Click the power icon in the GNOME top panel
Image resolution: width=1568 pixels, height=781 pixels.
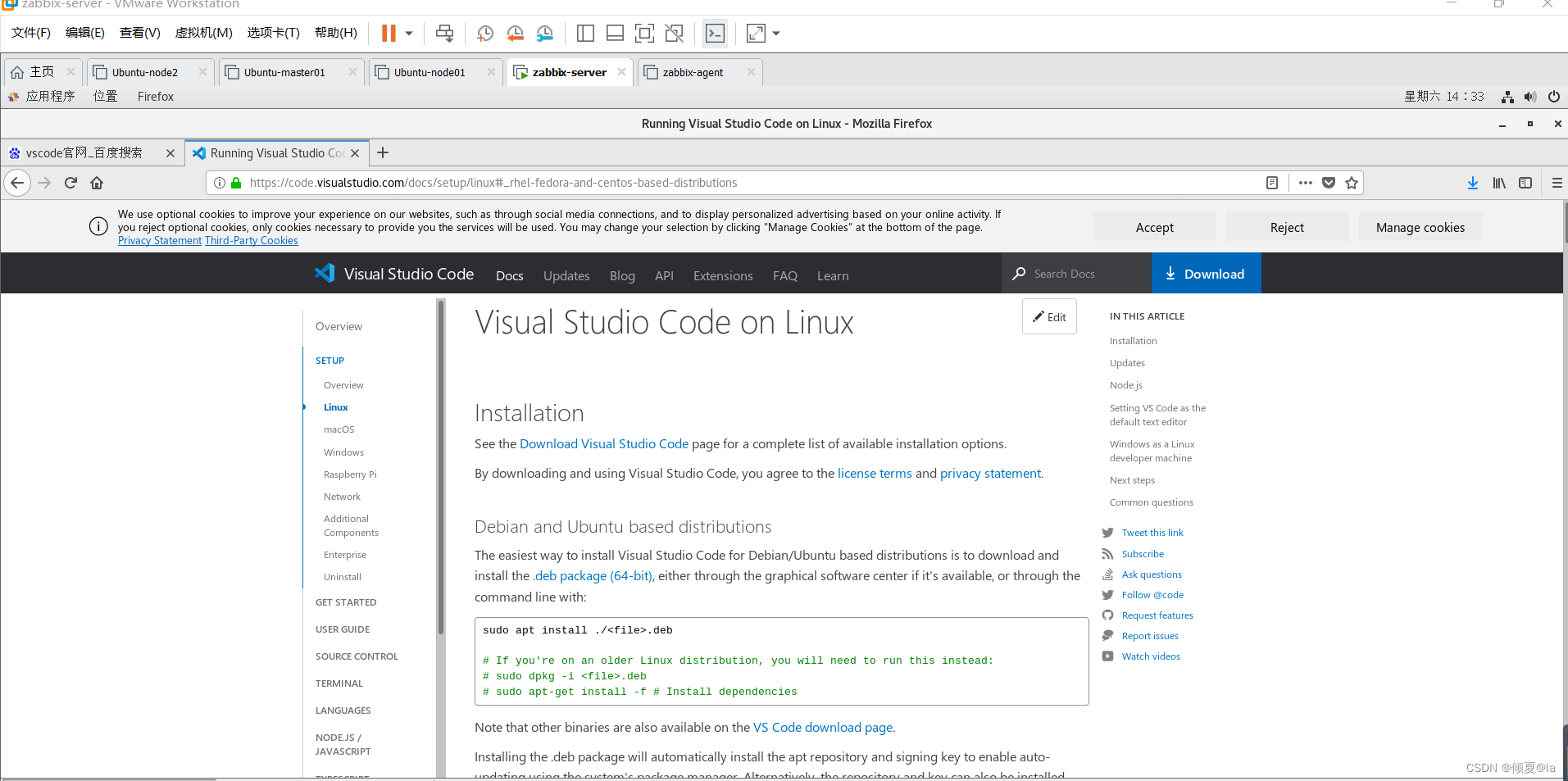tap(1554, 97)
